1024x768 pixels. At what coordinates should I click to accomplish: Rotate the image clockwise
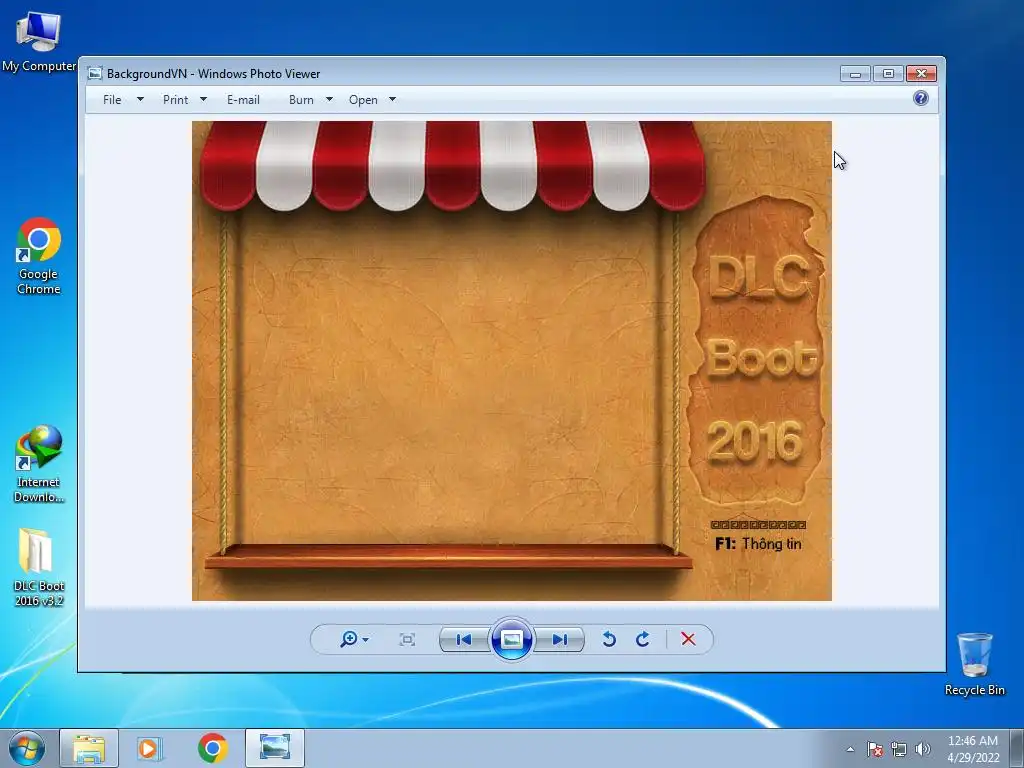[x=643, y=639]
